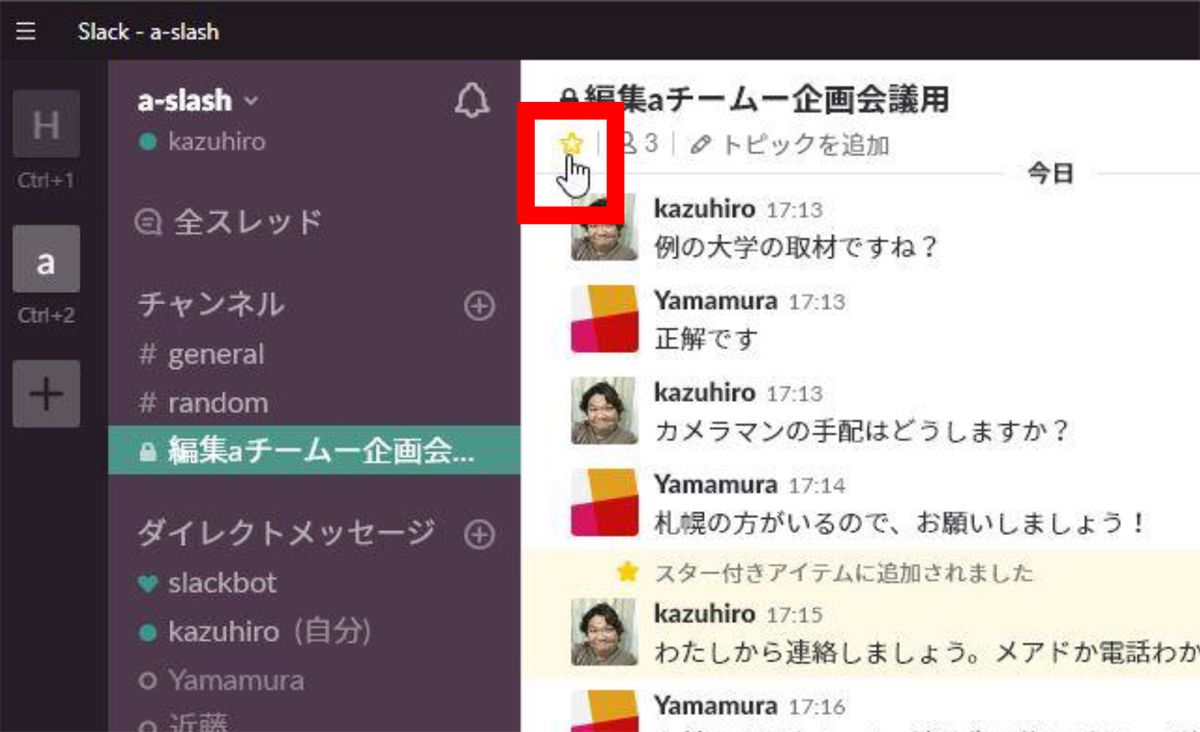Open the hamburger menu in the title bar
1200x732 pixels.
click(26, 31)
